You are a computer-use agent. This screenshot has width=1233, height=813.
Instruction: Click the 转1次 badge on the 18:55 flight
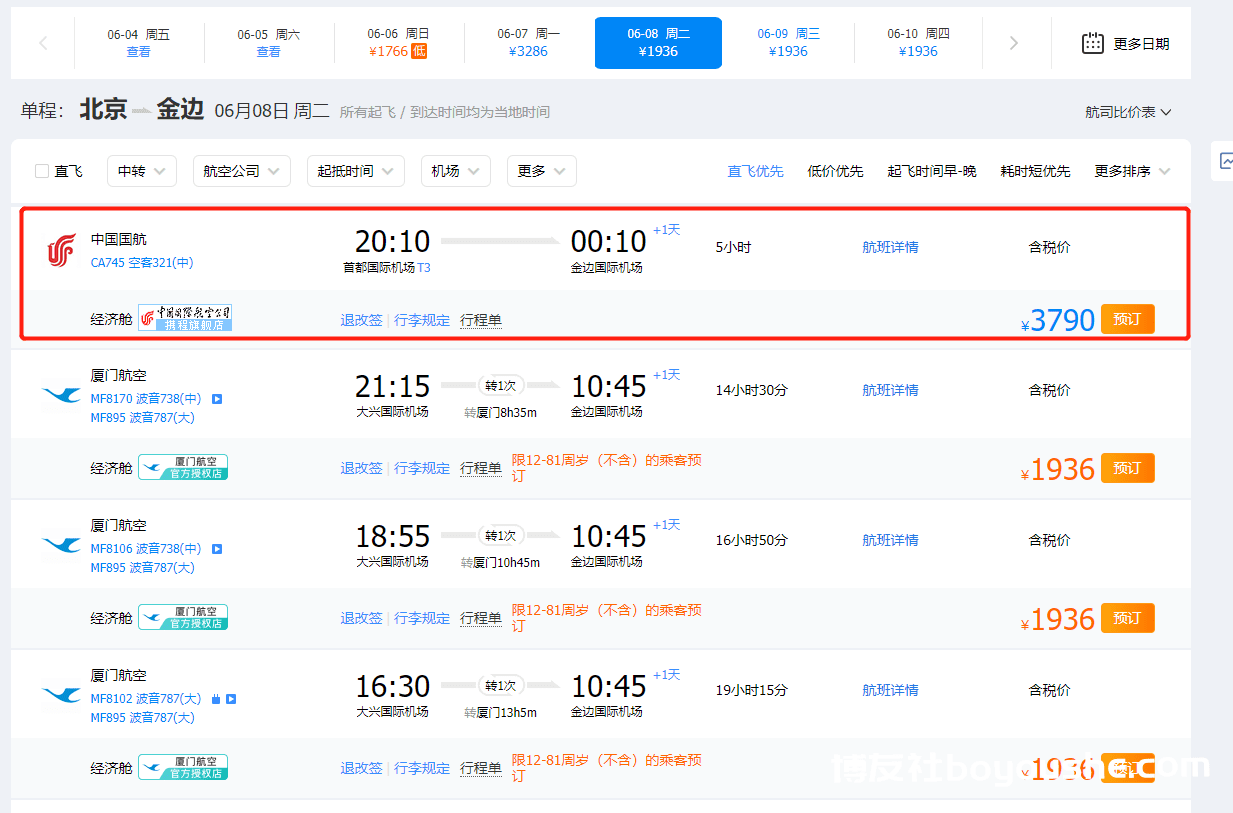[x=500, y=536]
